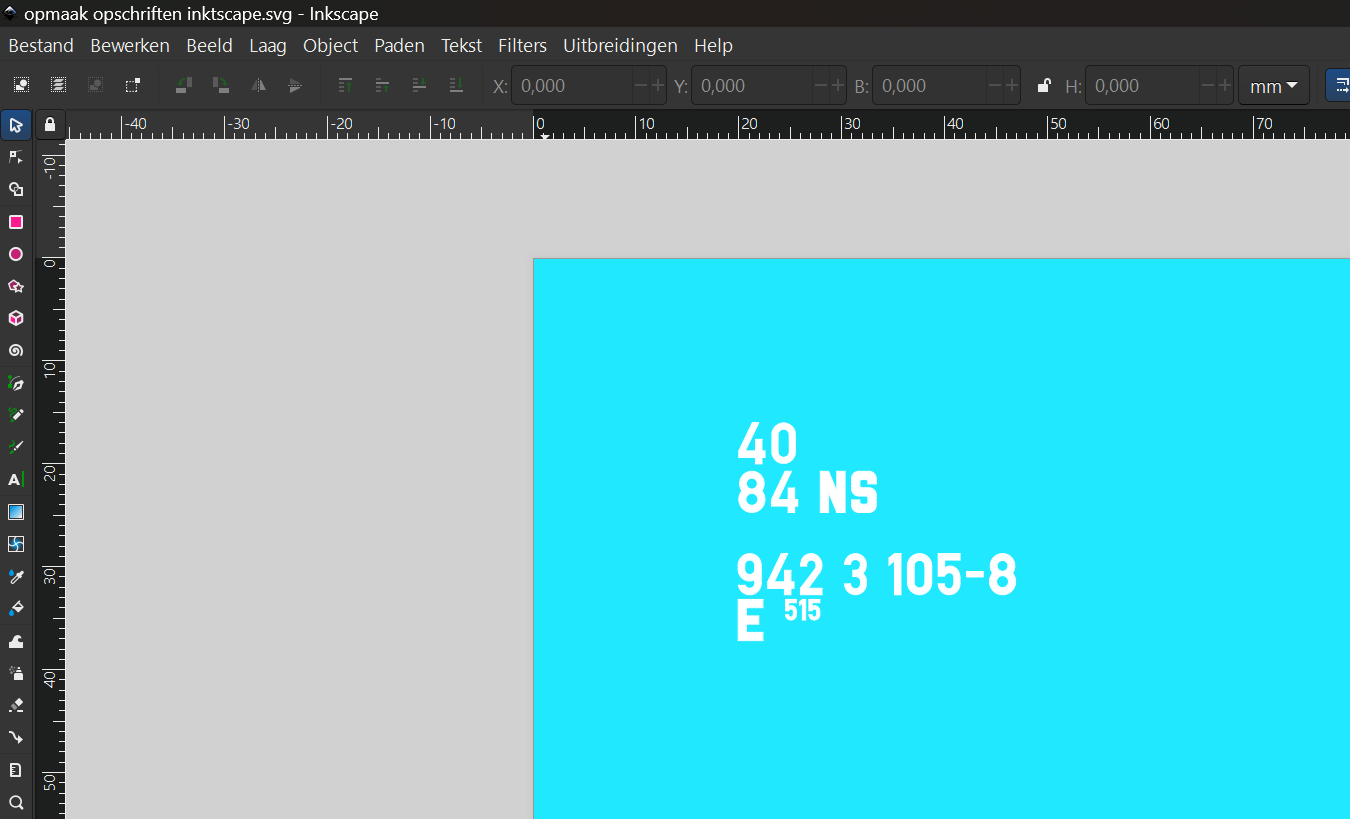The height and width of the screenshot is (819, 1350).
Task: Increase the X value with plus
Action: click(658, 86)
